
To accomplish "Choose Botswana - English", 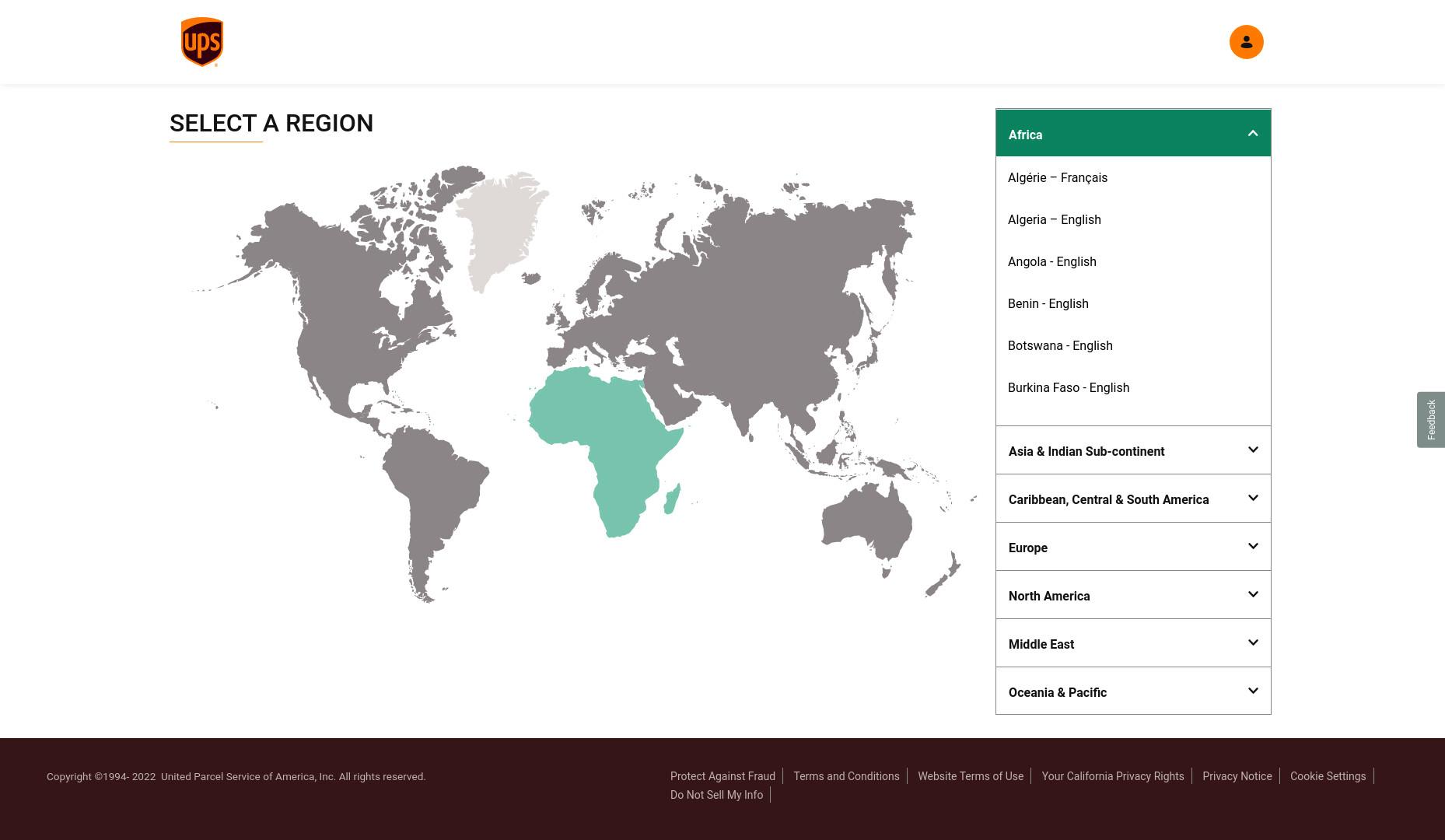I will (1059, 345).
